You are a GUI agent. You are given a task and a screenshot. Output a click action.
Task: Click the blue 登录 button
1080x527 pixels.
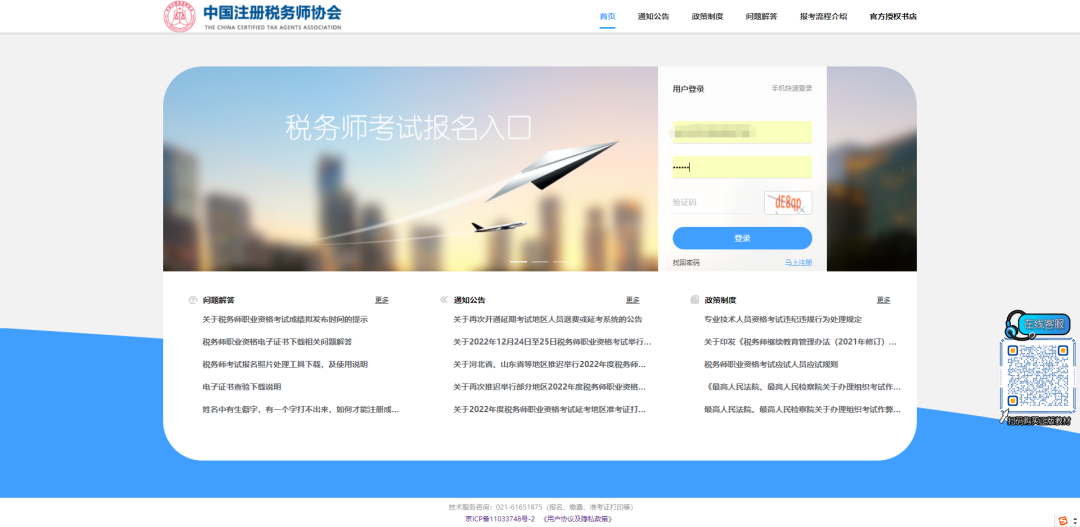(742, 238)
